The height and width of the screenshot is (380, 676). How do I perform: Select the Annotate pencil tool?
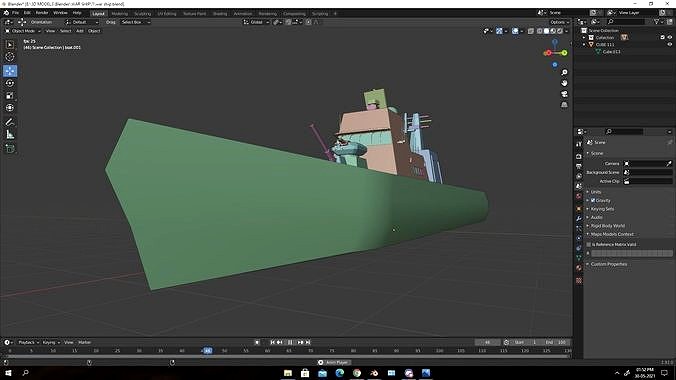(10, 122)
